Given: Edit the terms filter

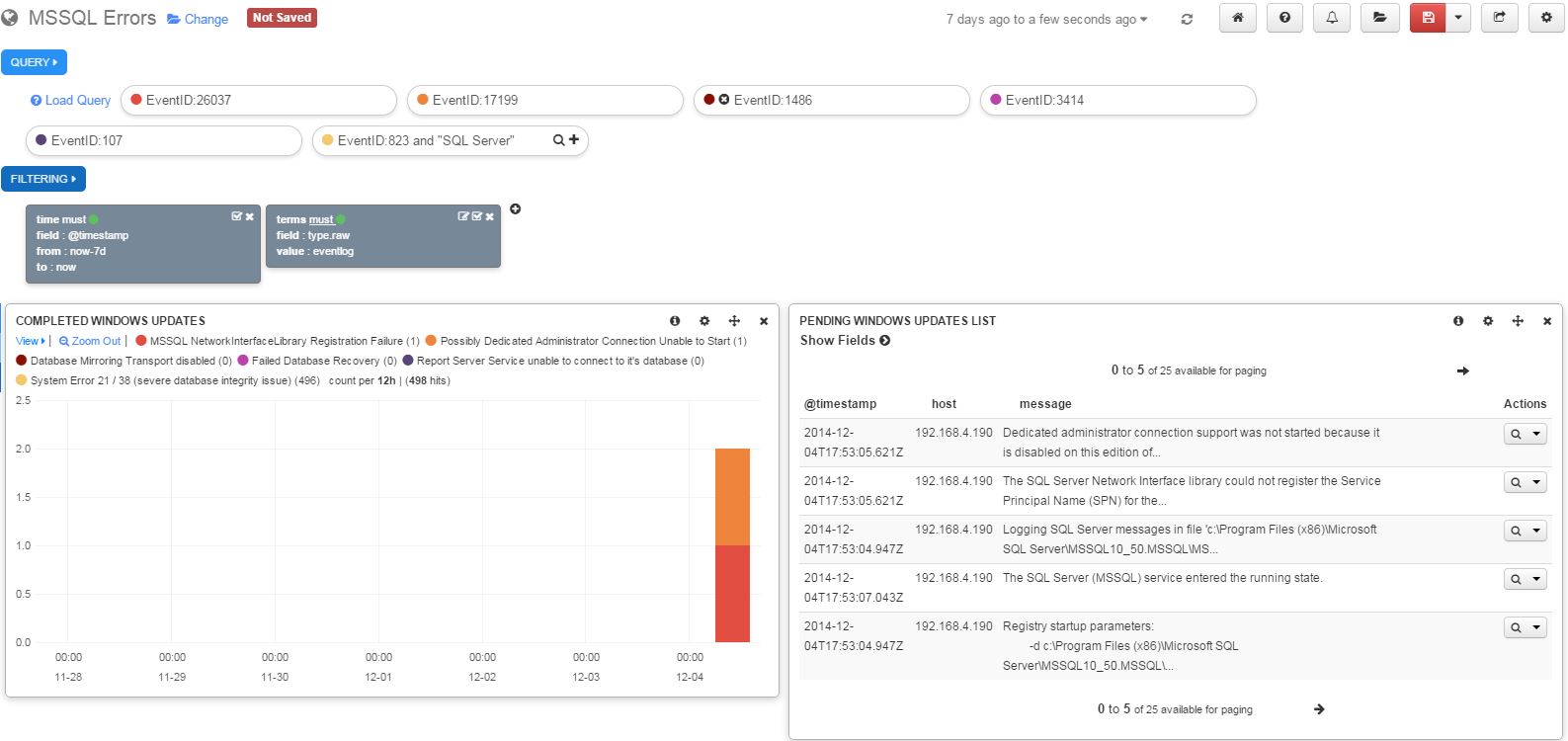Looking at the screenshot, I should pos(463,216).
